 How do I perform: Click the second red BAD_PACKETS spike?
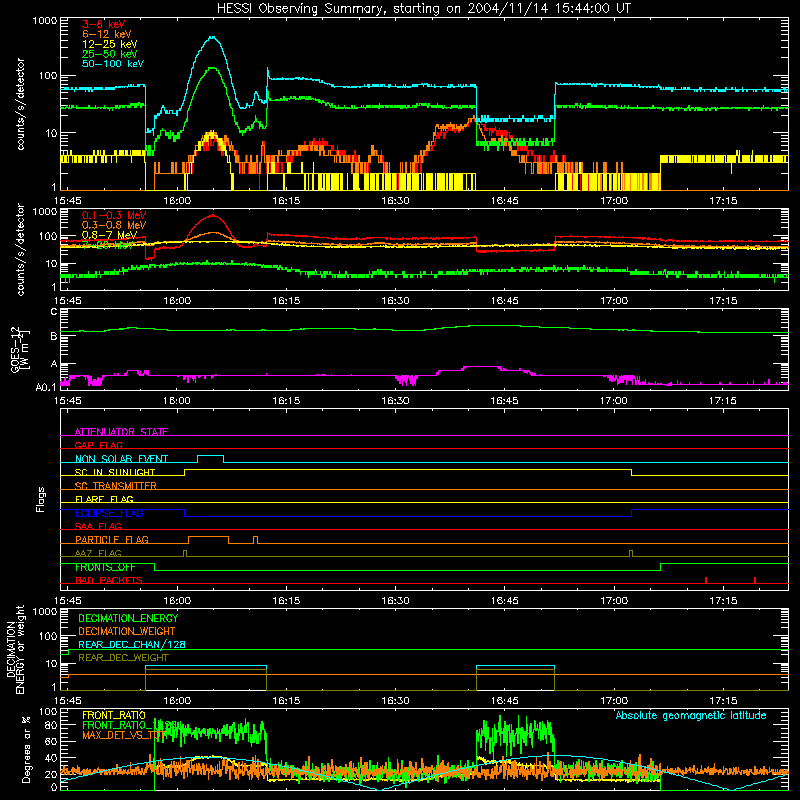click(x=755, y=580)
